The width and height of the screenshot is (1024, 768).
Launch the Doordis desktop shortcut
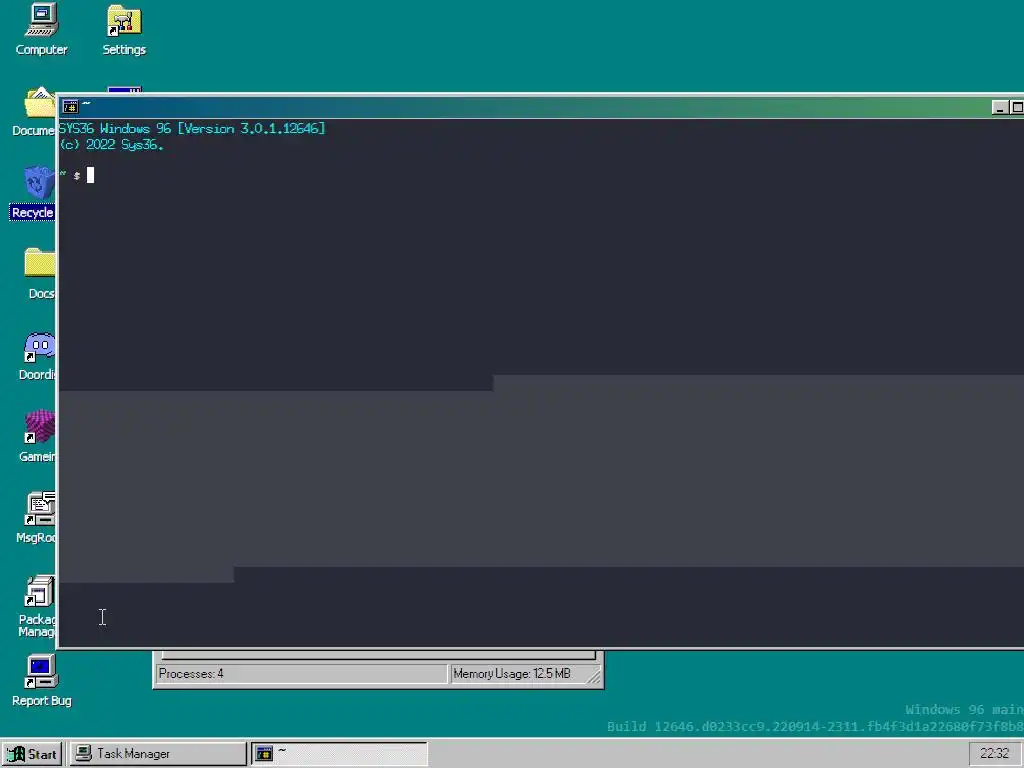point(39,355)
